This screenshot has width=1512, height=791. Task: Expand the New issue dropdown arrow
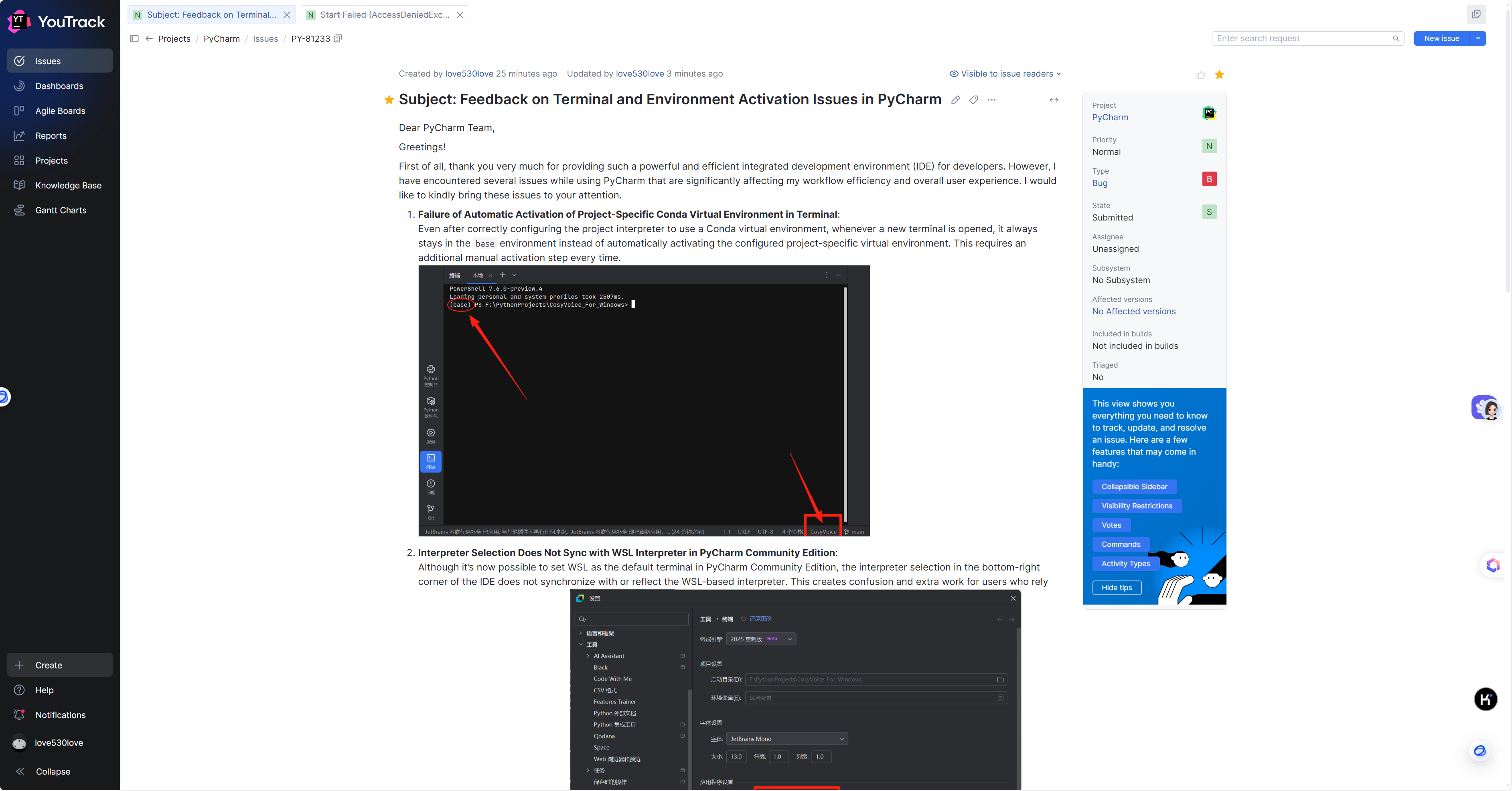(x=1478, y=38)
